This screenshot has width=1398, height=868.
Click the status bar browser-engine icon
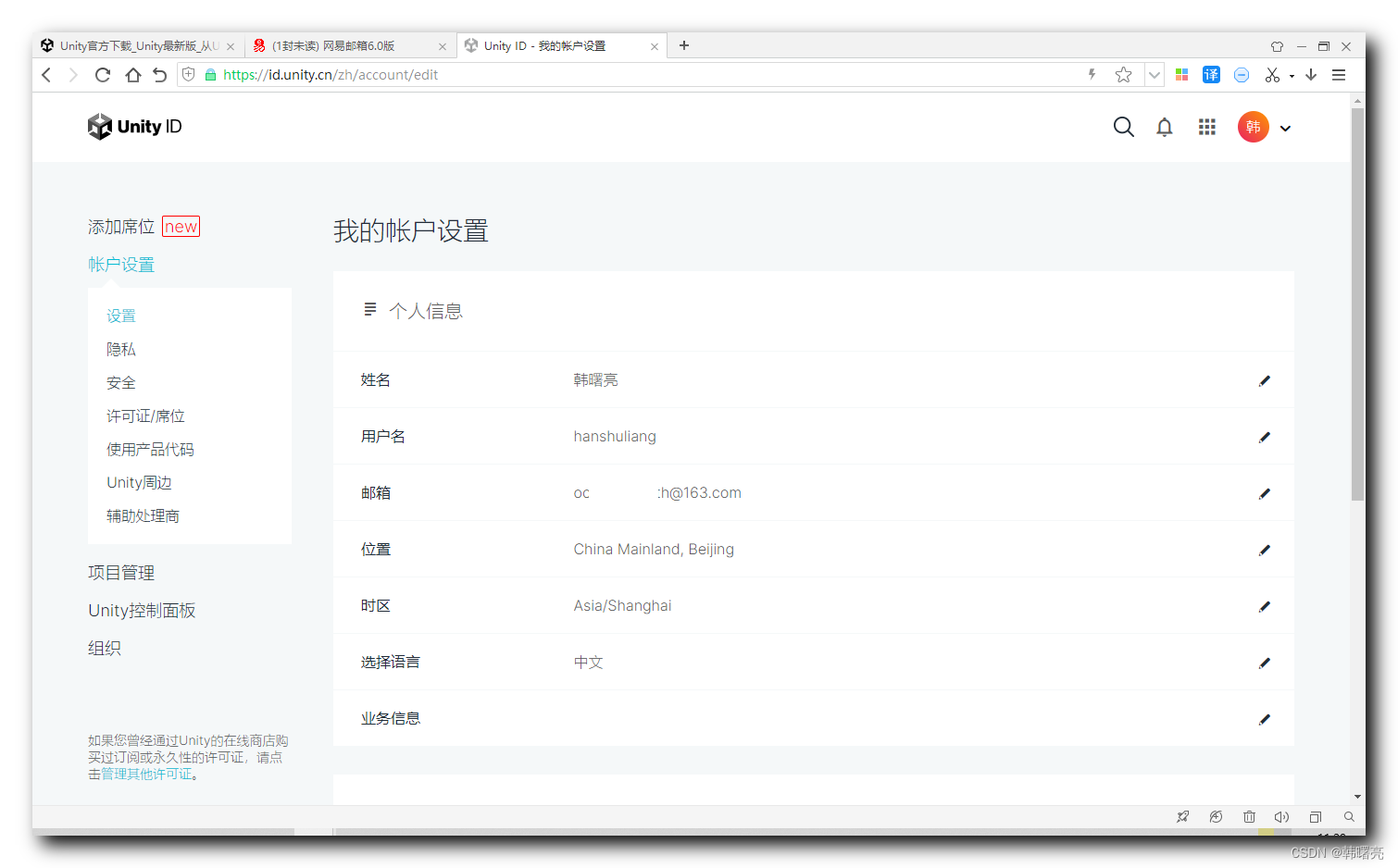[1216, 817]
